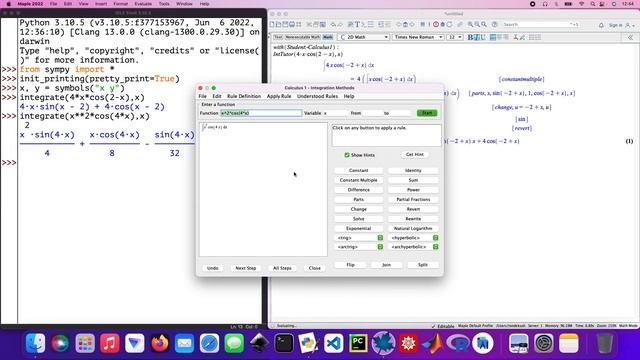Open Terminal from the Dock
Viewport: 640px width, 360px height.
click(284, 343)
